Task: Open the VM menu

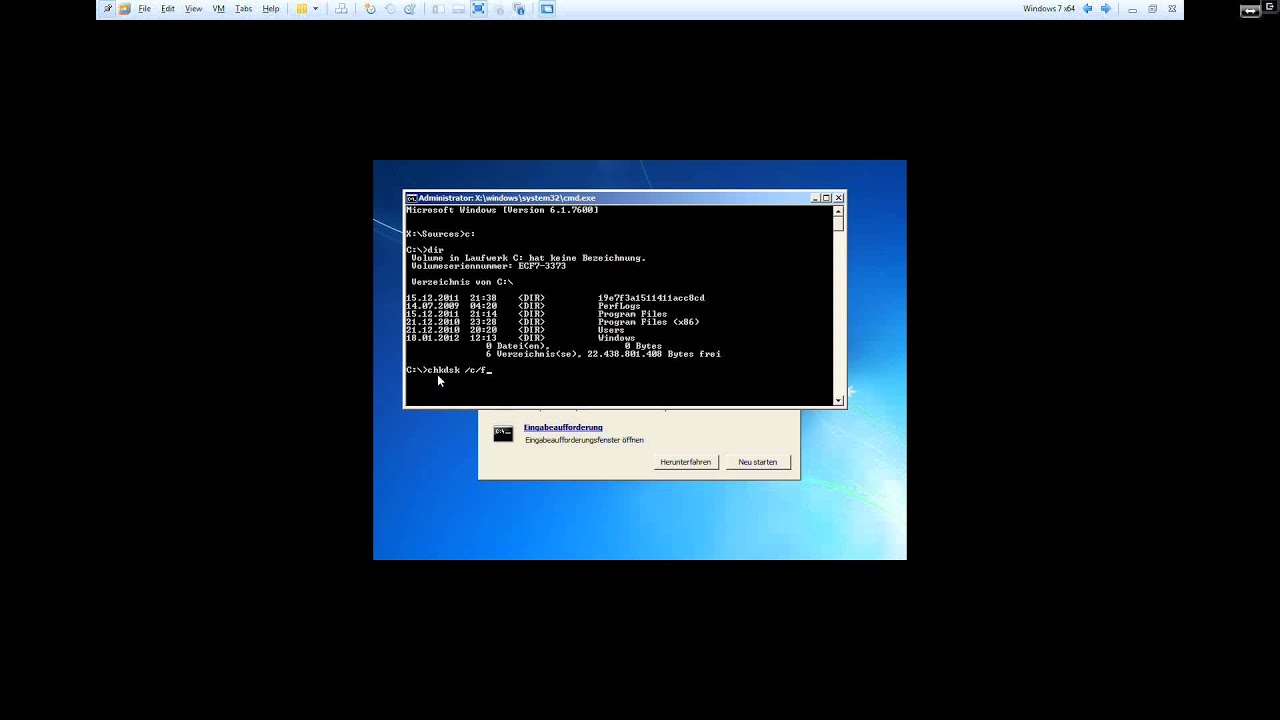Action: coord(218,9)
